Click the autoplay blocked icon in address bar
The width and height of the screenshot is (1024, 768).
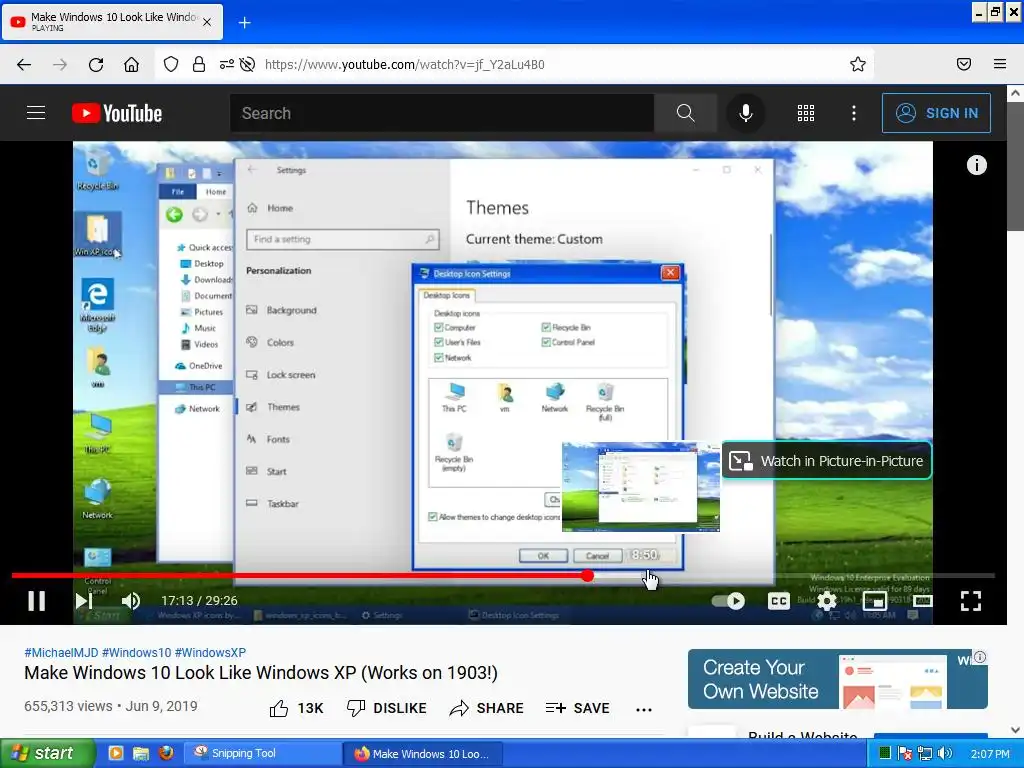pos(247,64)
